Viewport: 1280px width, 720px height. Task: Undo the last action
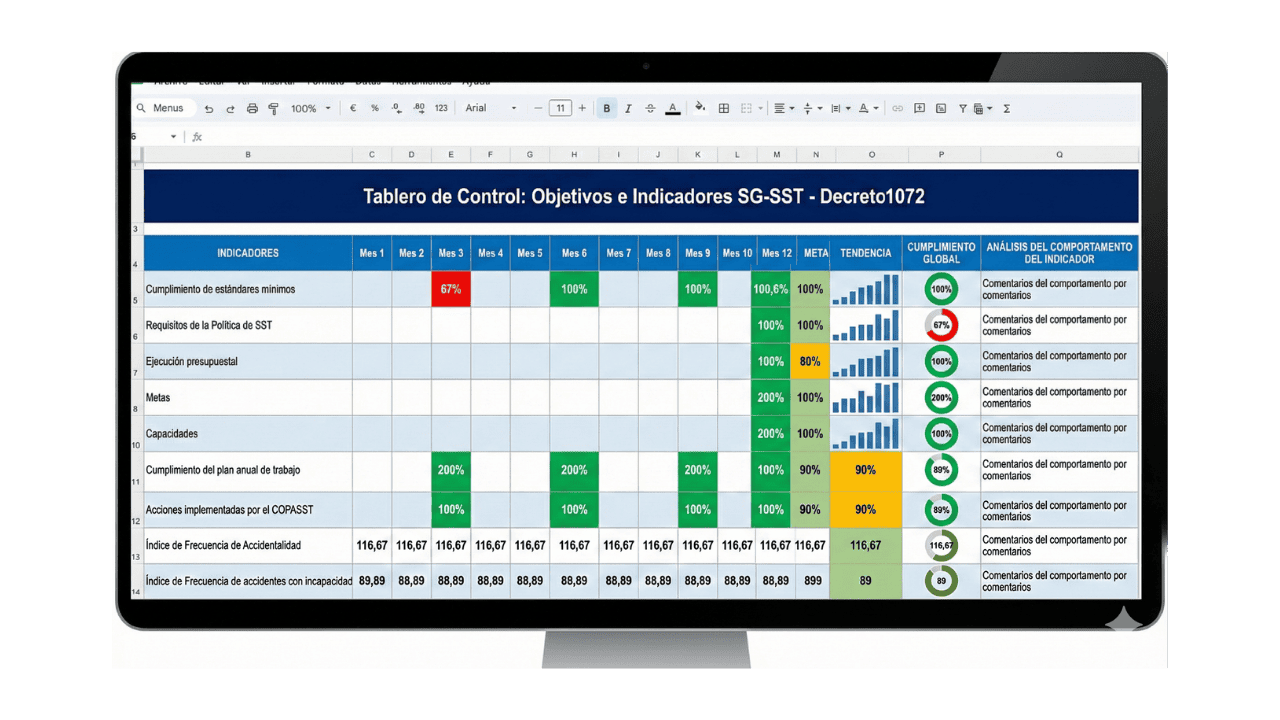(210, 108)
